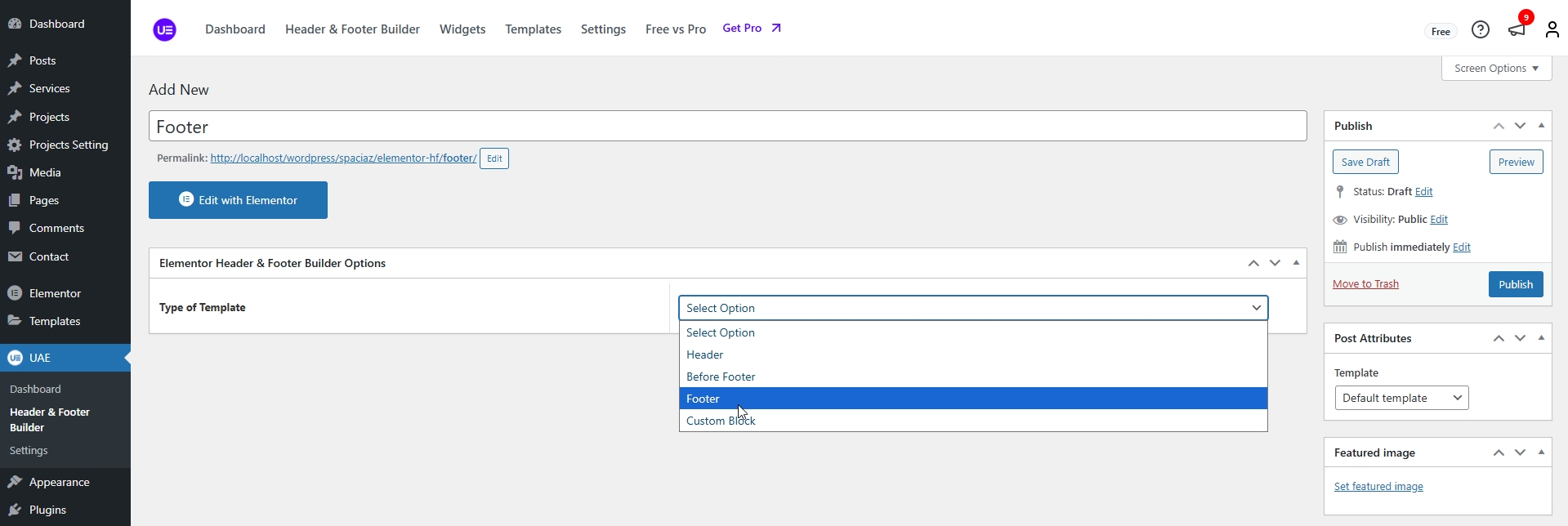1568x526 pixels.
Task: Click the UAE logo icon in top bar
Action: point(164,30)
